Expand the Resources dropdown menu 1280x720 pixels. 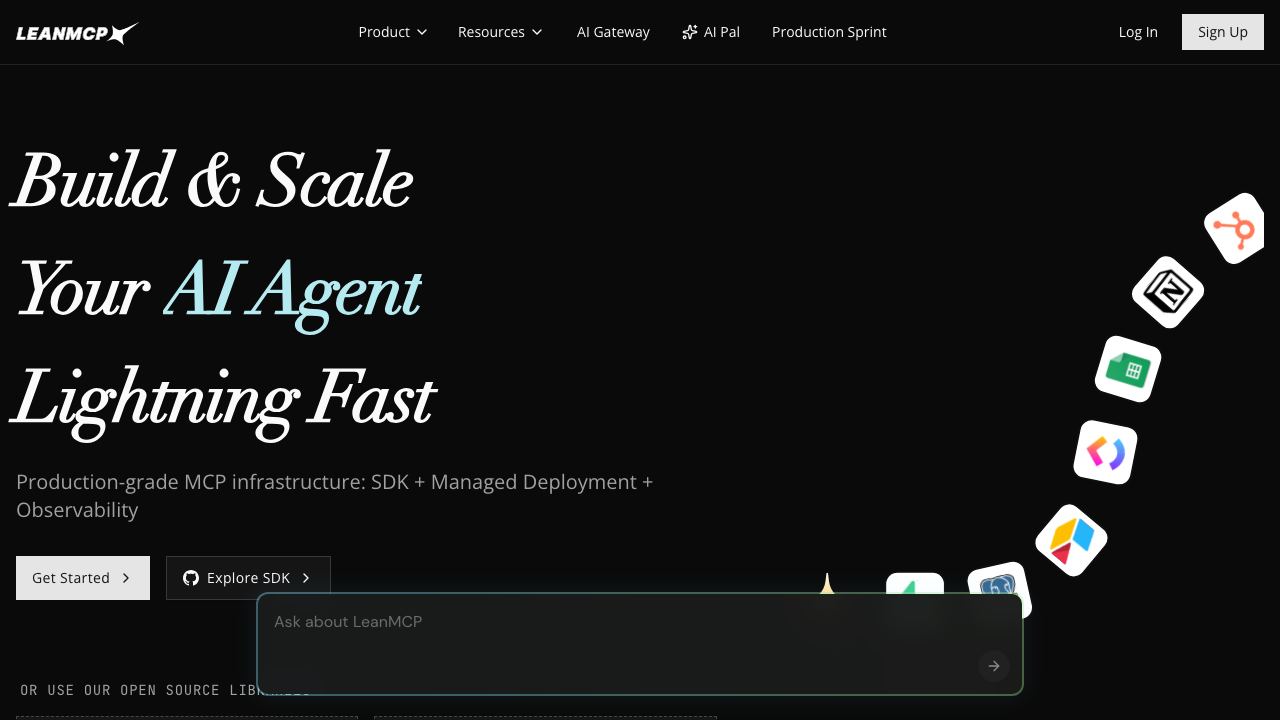coord(500,32)
